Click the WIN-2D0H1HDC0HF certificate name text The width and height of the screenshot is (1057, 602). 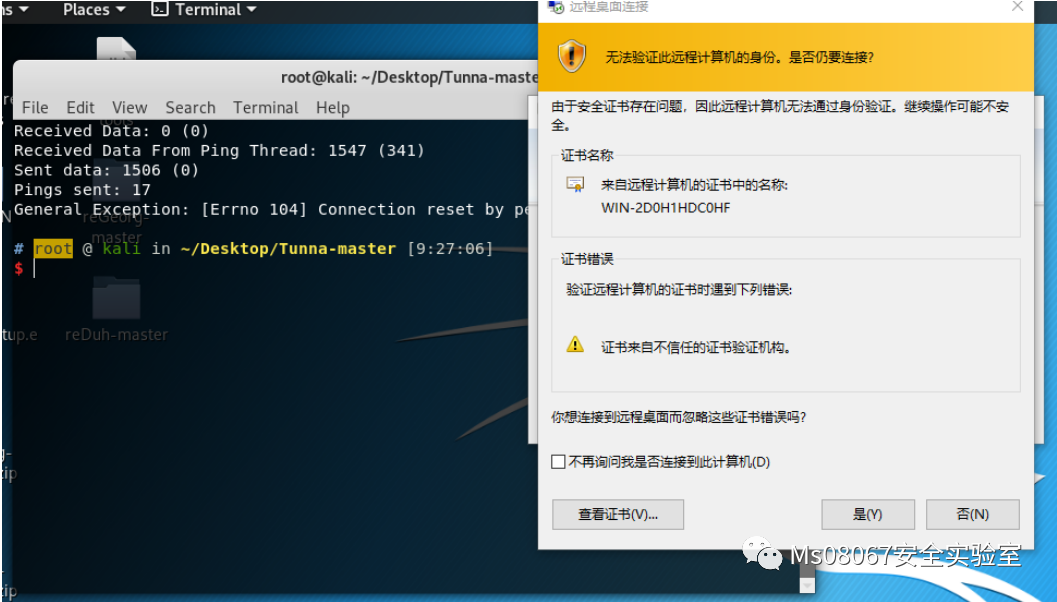point(665,208)
